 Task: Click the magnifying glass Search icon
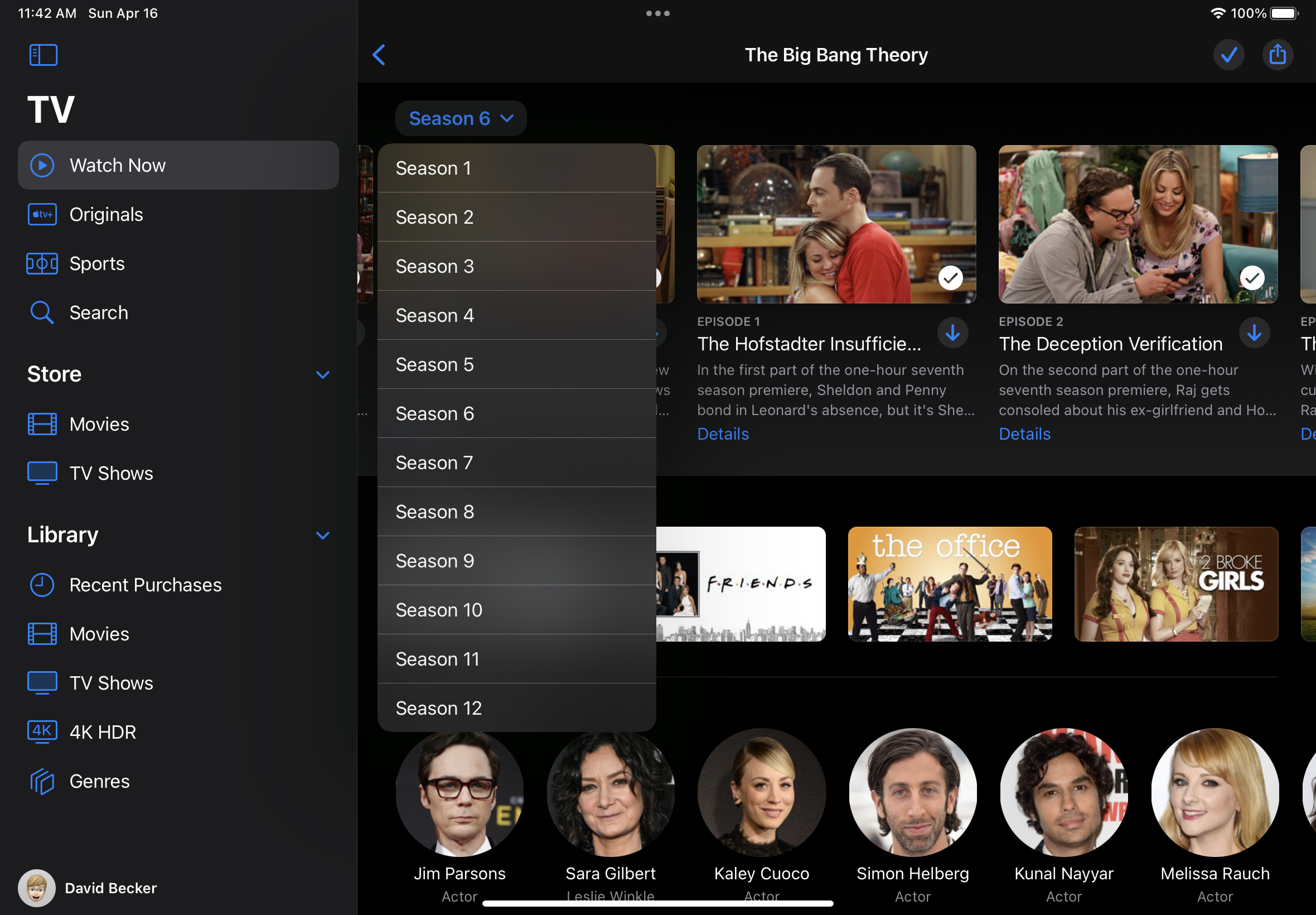coord(42,313)
